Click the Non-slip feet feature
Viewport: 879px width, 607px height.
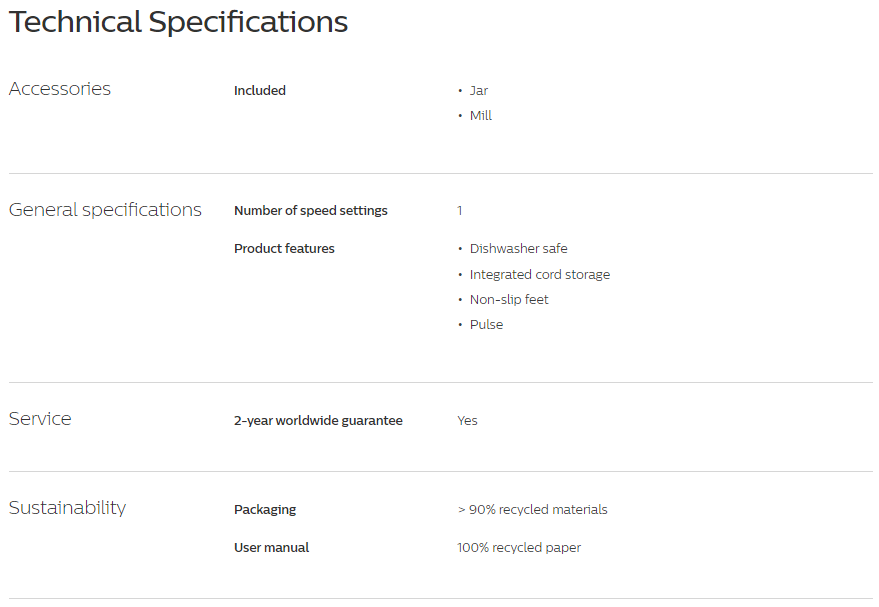pos(509,299)
